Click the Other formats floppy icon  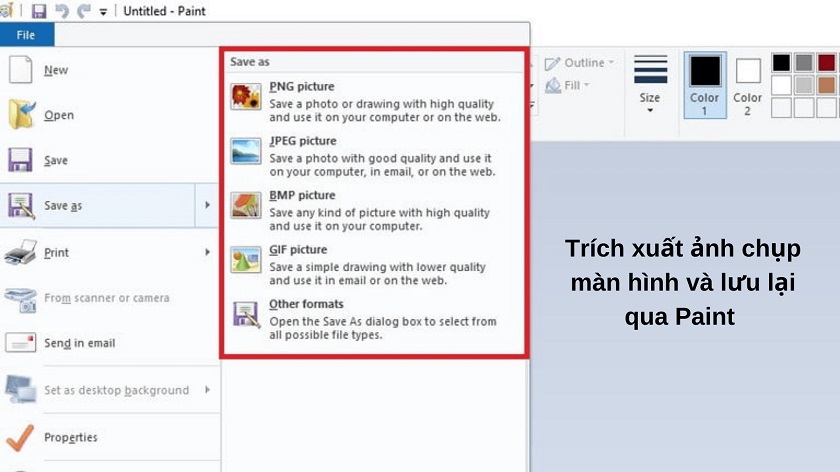tap(246, 314)
